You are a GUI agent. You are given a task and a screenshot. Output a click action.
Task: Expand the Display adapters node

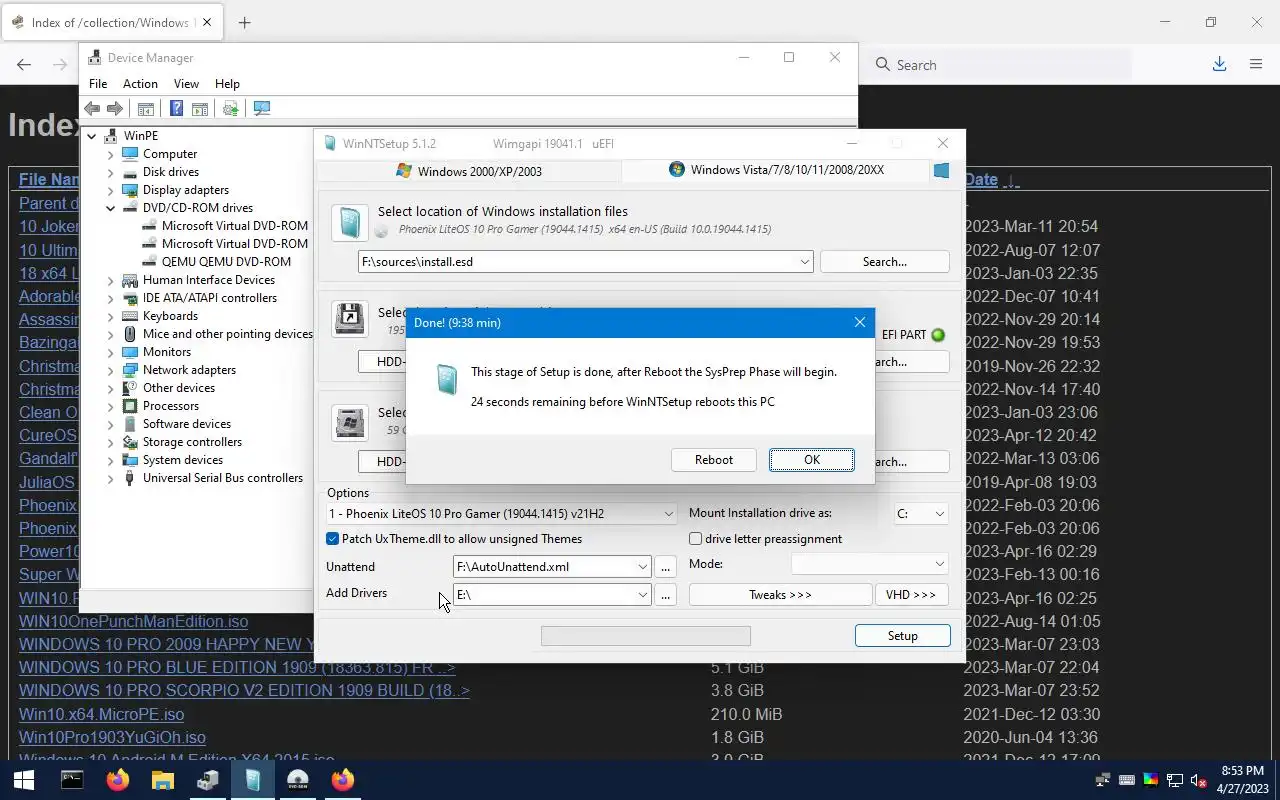tap(111, 190)
